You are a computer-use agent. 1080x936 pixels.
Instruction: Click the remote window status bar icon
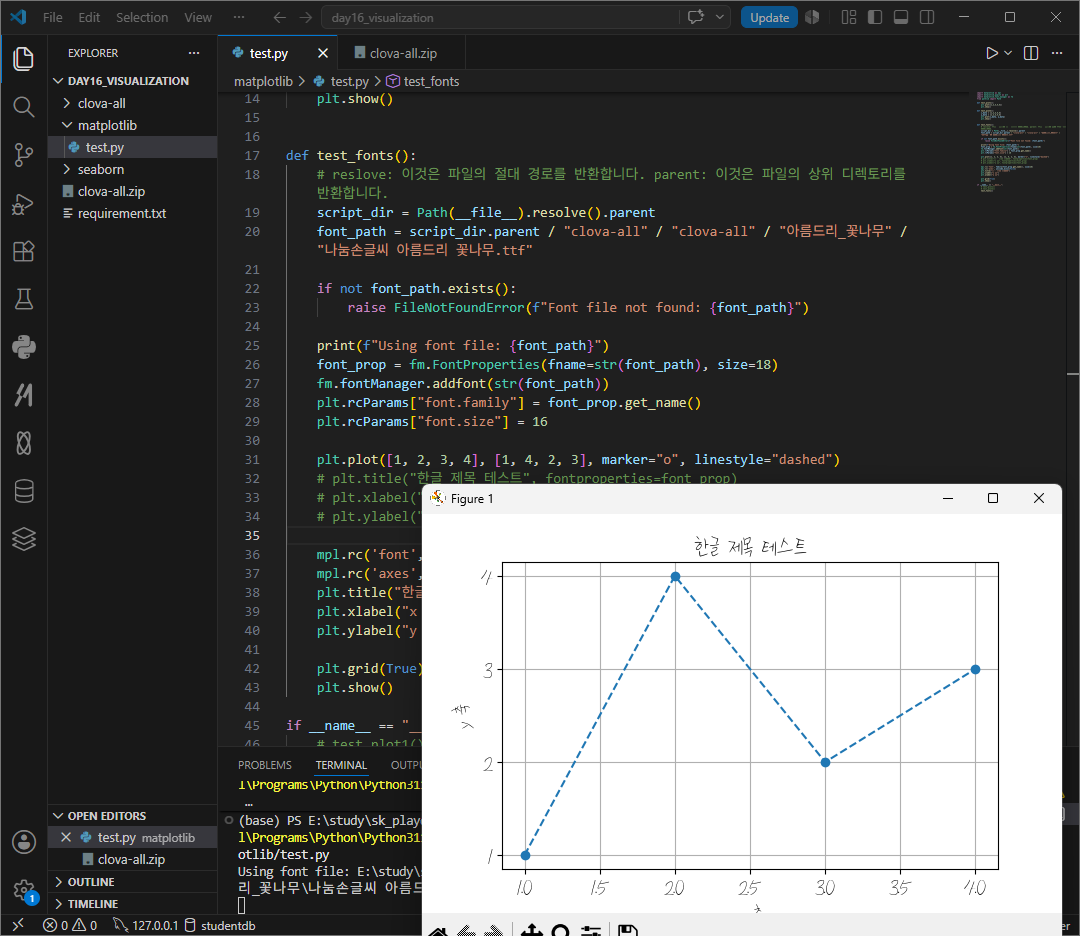(18, 925)
